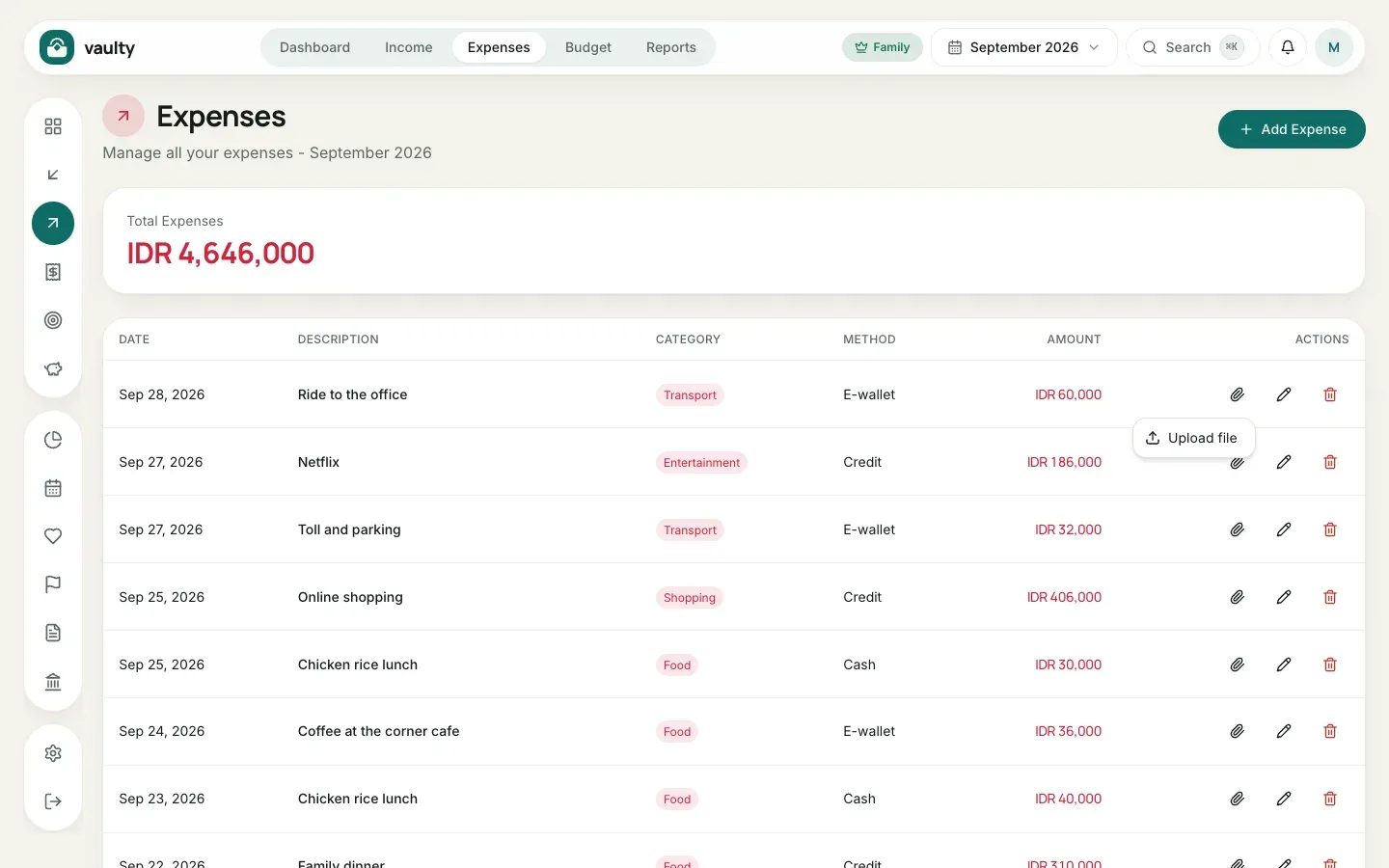Click the logout icon in sidebar
This screenshot has height=868, width=1389.
coord(53,801)
